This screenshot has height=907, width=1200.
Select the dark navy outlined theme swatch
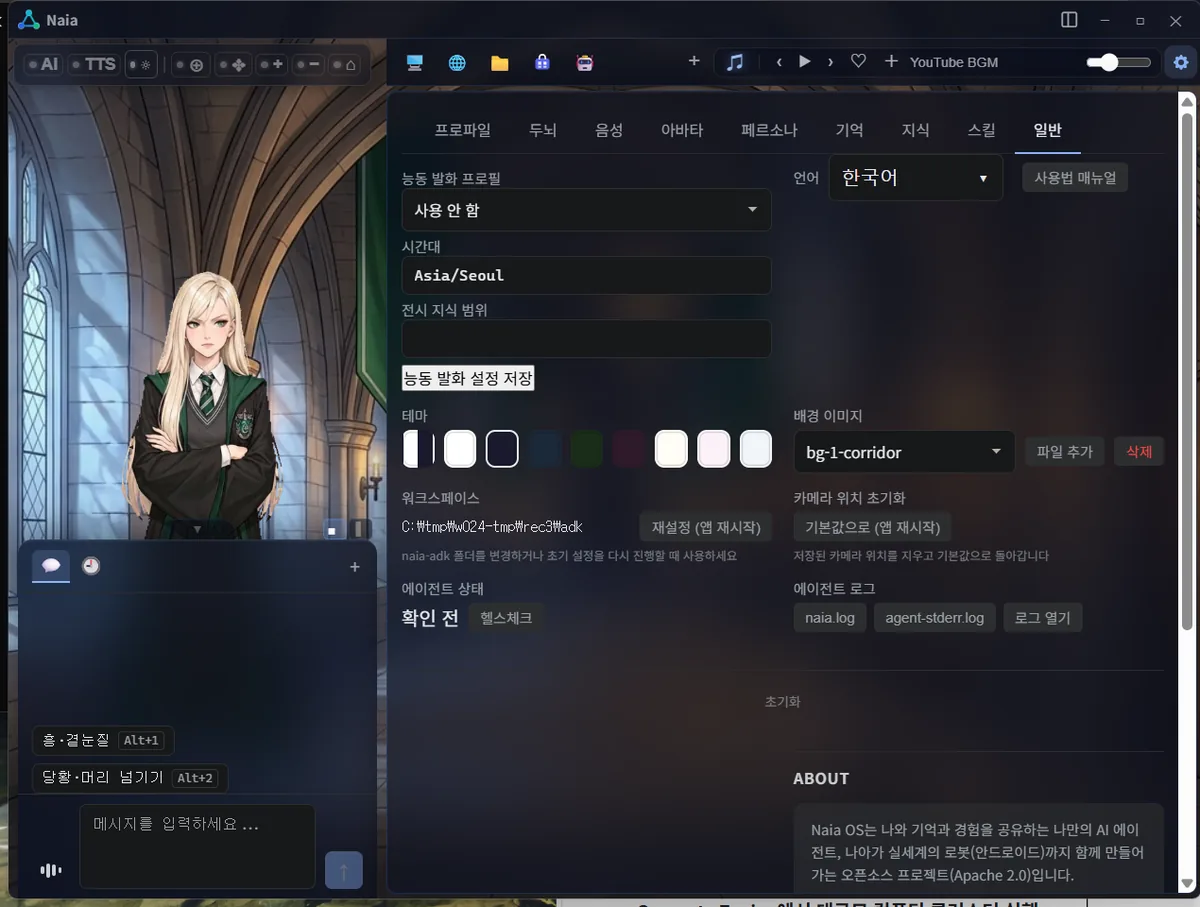click(502, 449)
